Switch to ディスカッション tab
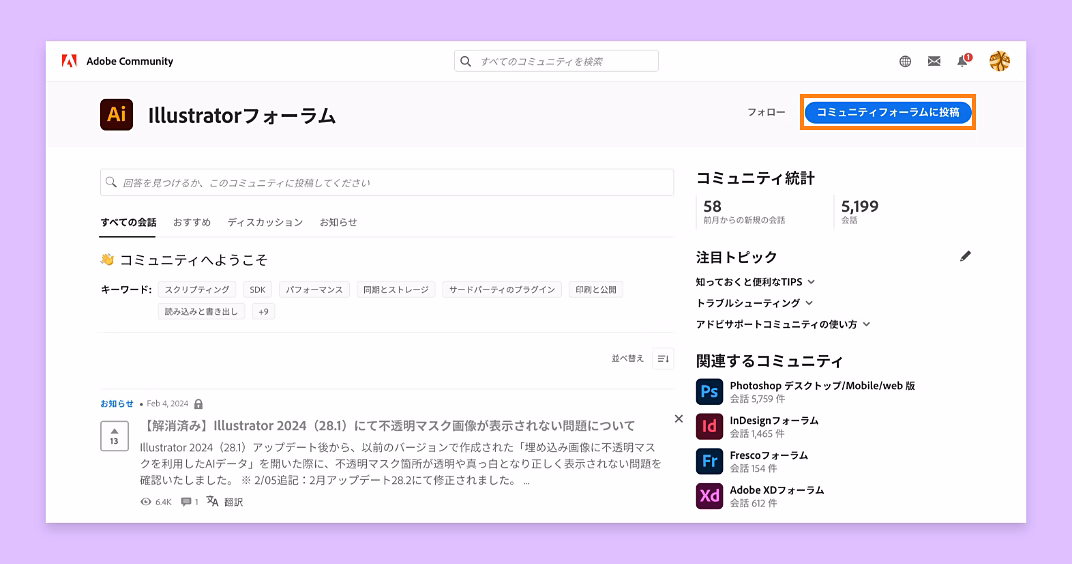Image resolution: width=1072 pixels, height=564 pixels. click(265, 222)
